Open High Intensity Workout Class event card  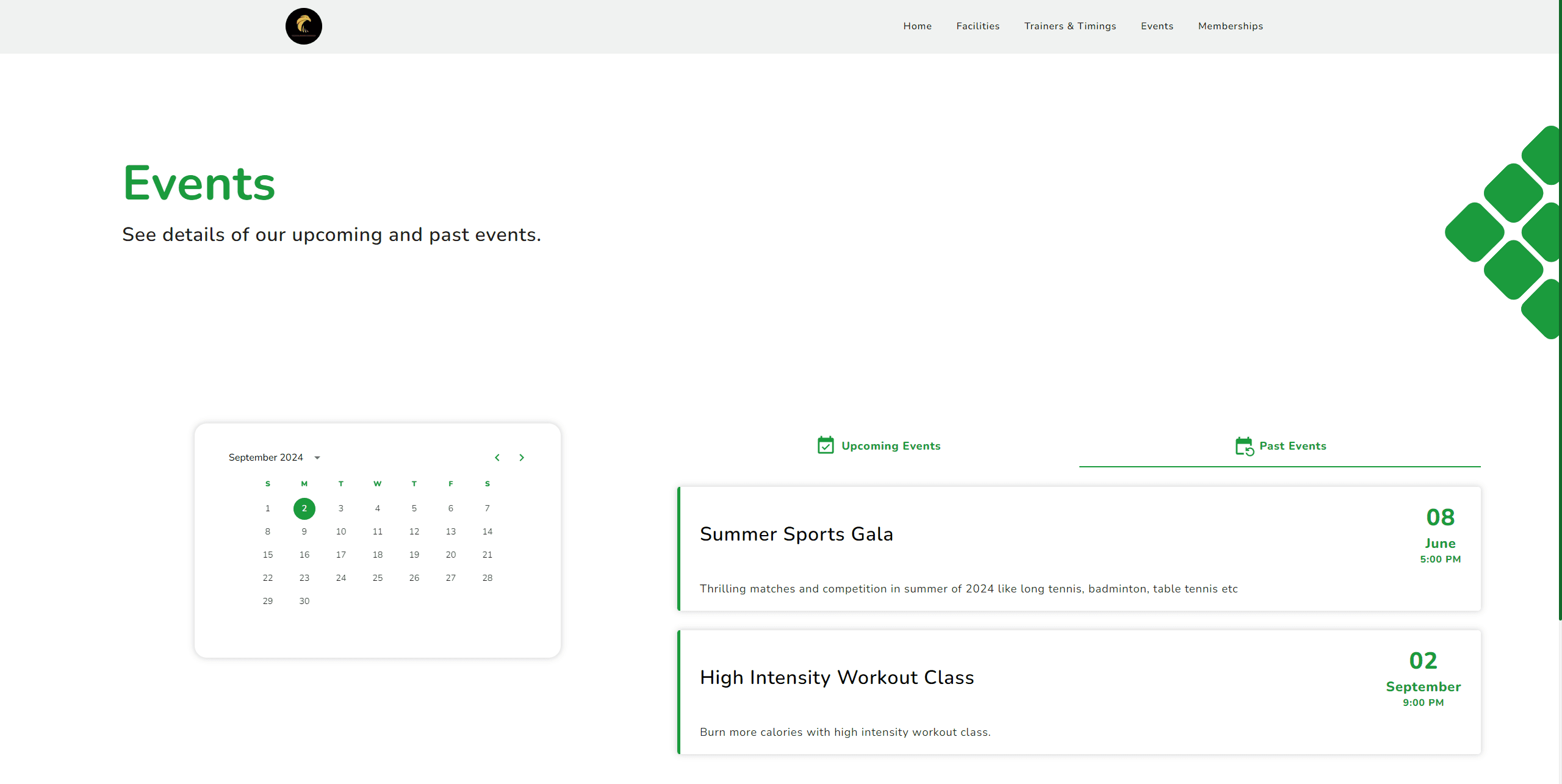coord(1079,692)
